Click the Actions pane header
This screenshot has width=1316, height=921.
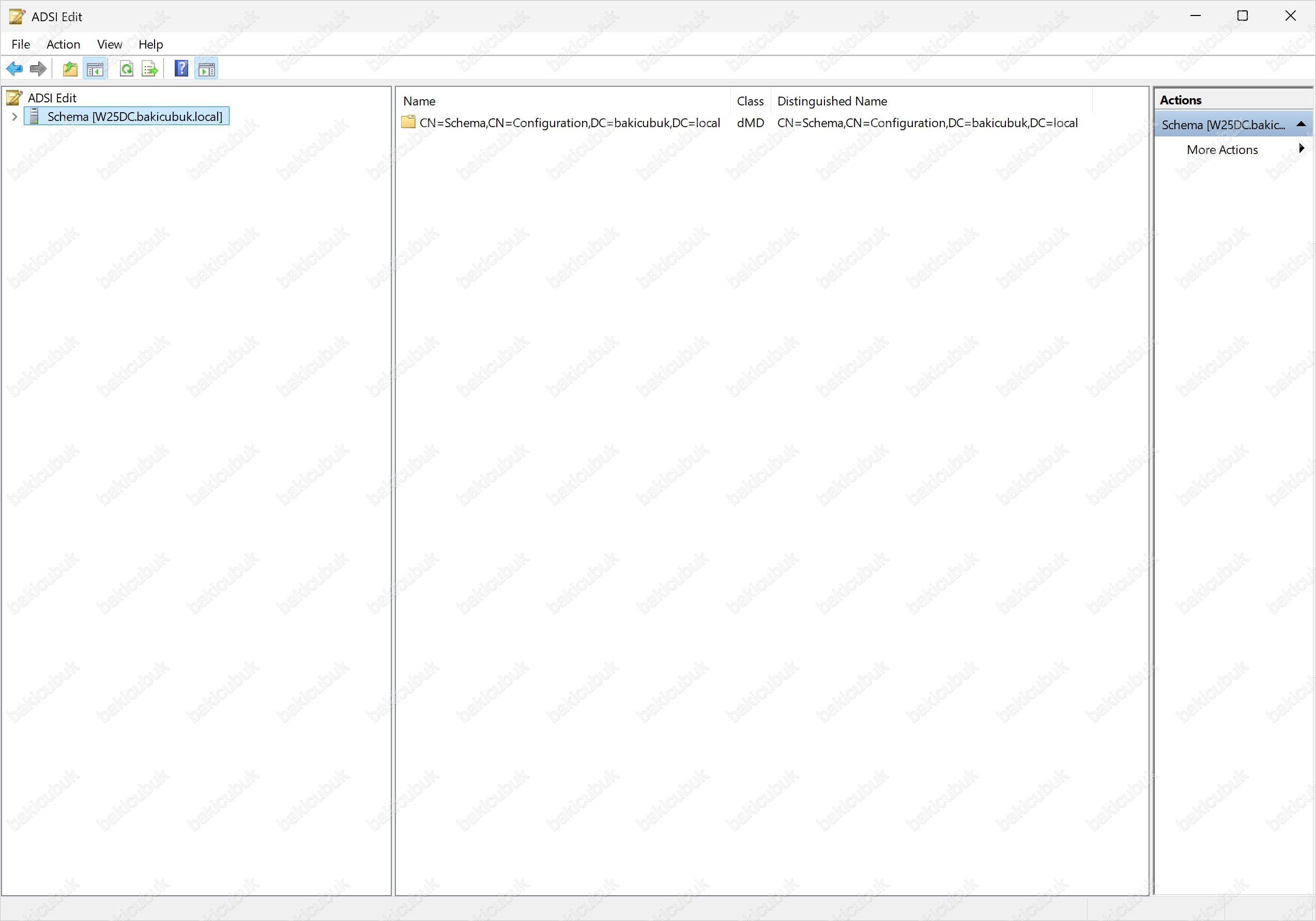[1233, 100]
